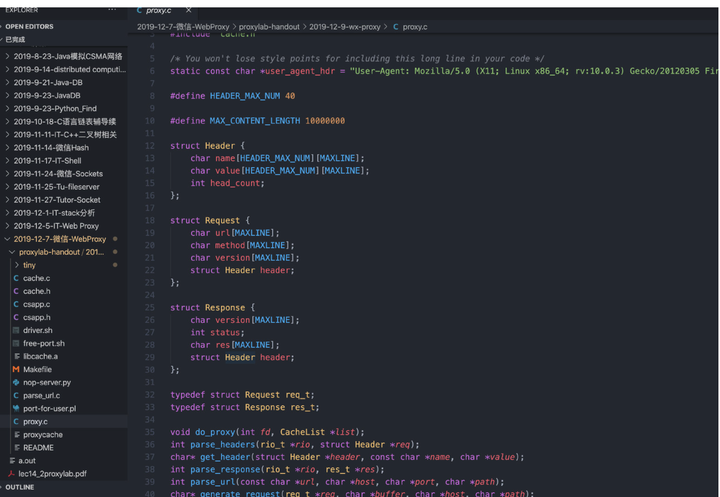Open csapp.h file icon
Image resolution: width=720 pixels, height=497 pixels.
click(16, 317)
